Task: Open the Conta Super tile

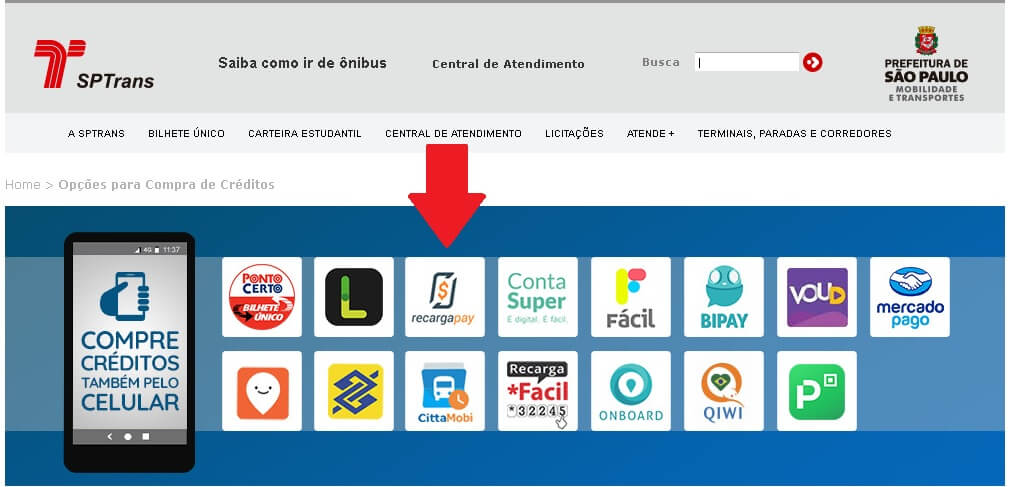Action: tap(538, 297)
